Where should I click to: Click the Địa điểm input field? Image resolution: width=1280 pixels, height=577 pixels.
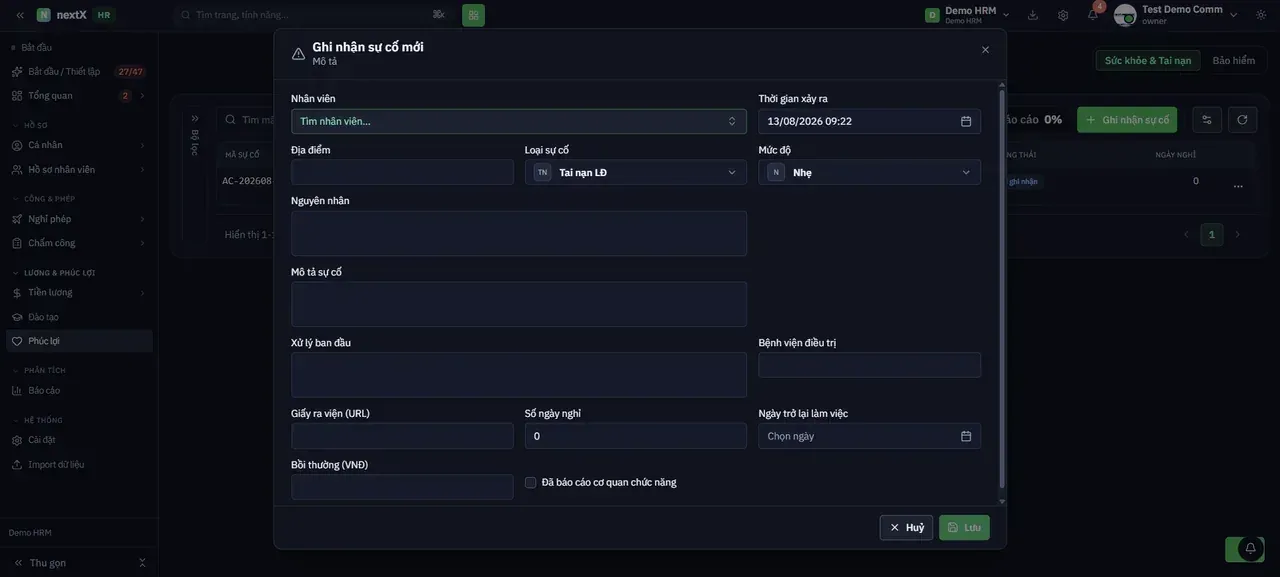402,172
